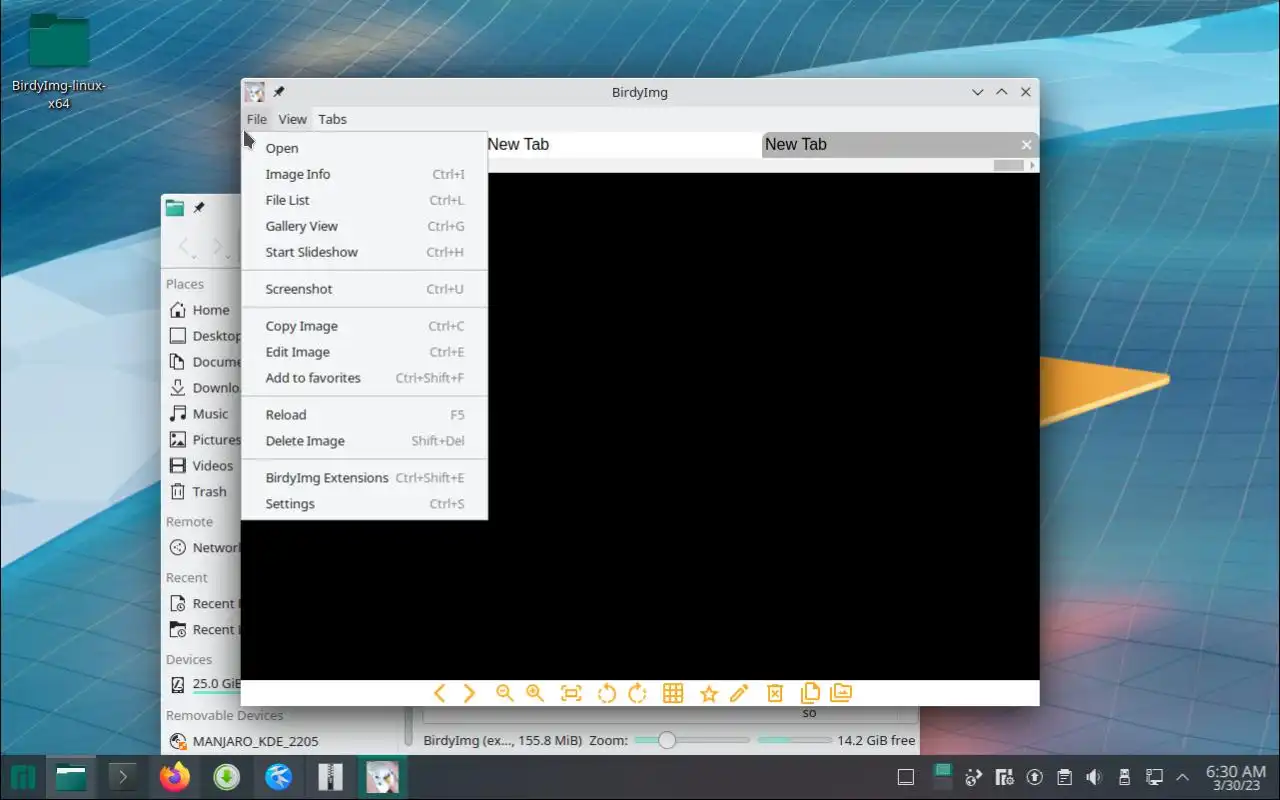The image size is (1280, 800).
Task: Open BirdyImg Extensions
Action: click(x=364, y=478)
